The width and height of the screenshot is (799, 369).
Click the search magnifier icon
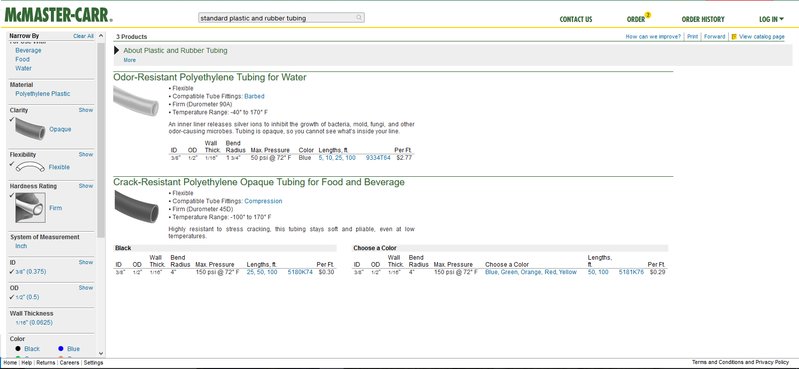[359, 18]
